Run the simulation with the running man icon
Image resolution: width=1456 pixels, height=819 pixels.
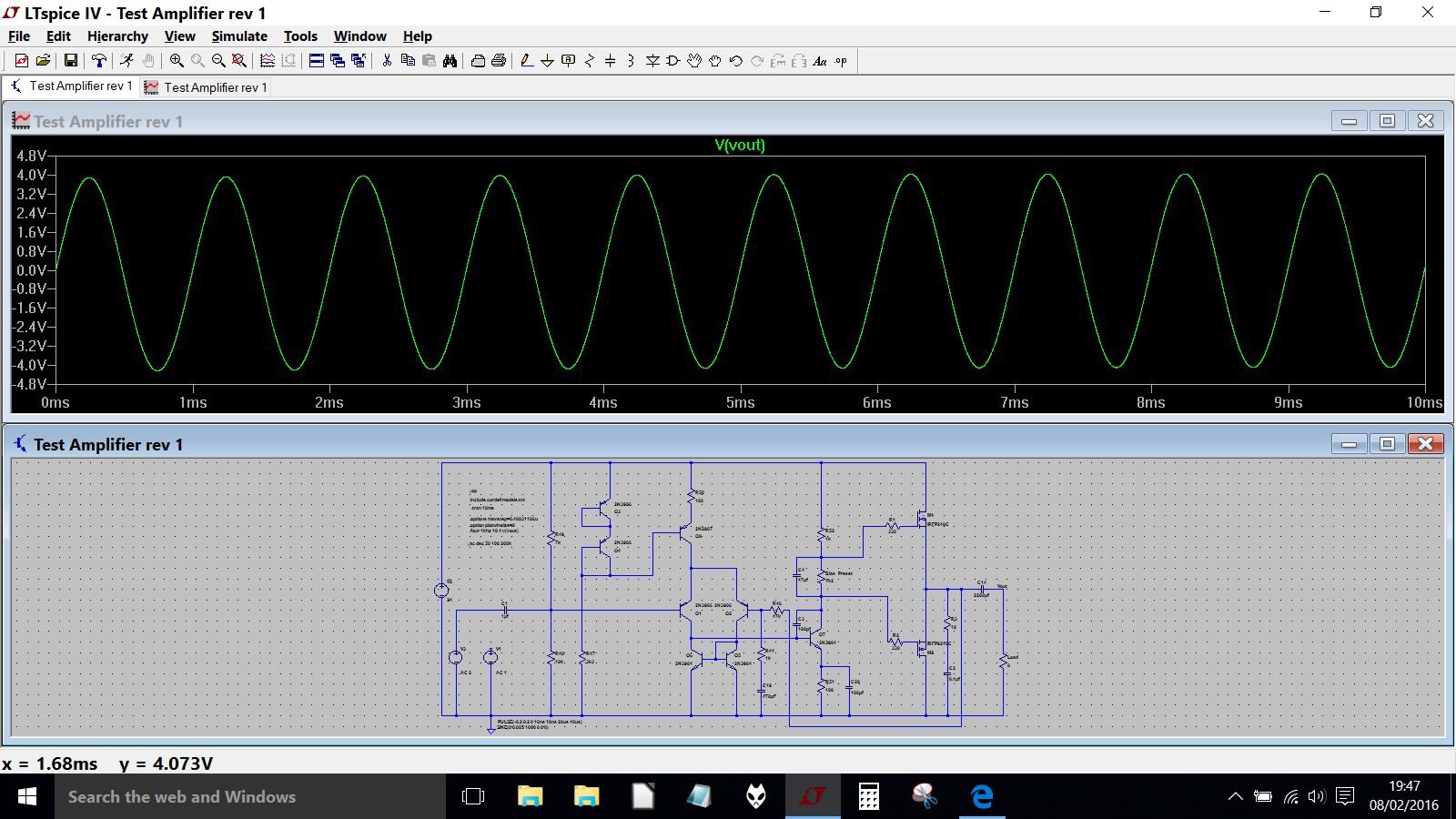[126, 61]
